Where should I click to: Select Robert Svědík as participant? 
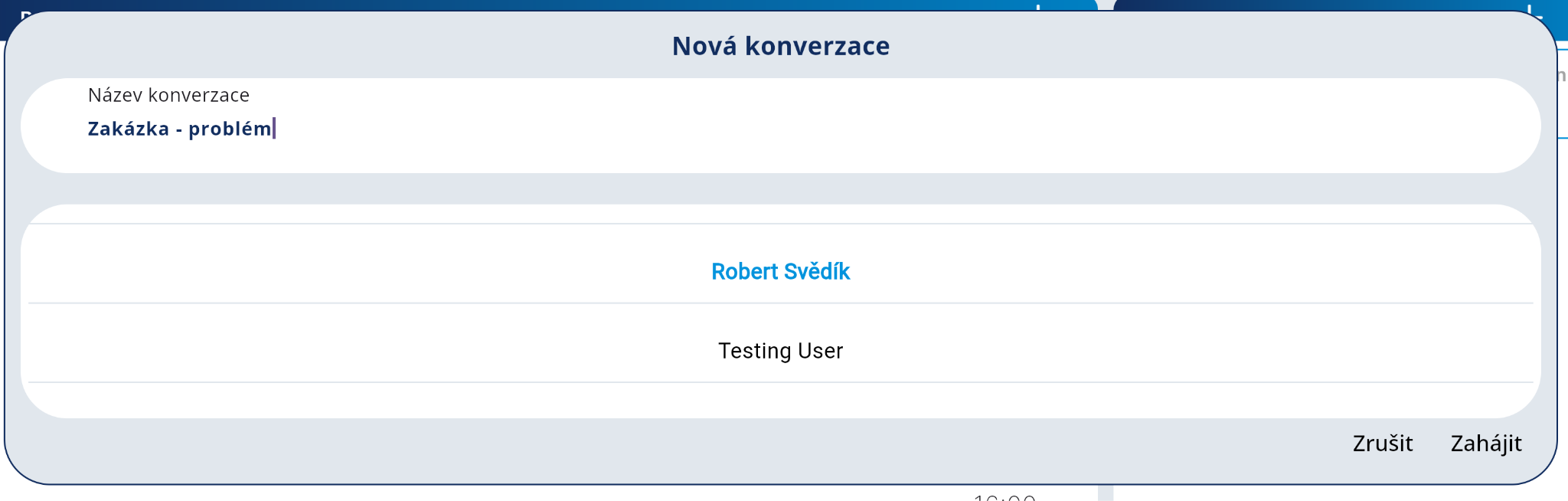tap(780, 272)
